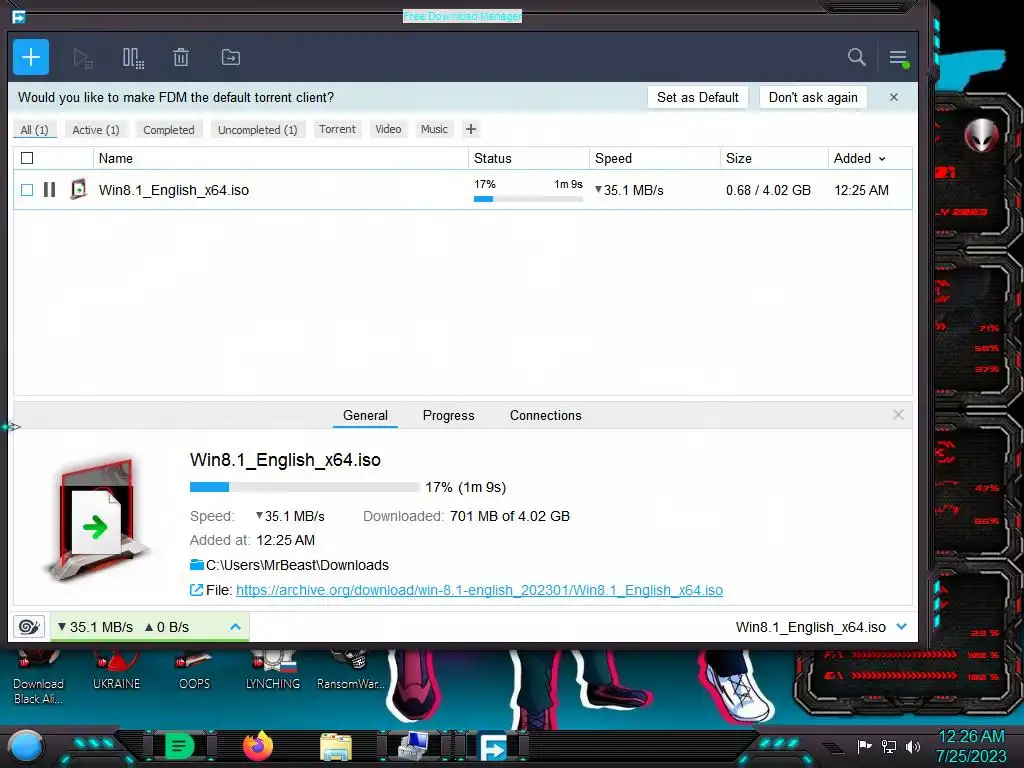Click the details panel progress bar

tap(304, 487)
